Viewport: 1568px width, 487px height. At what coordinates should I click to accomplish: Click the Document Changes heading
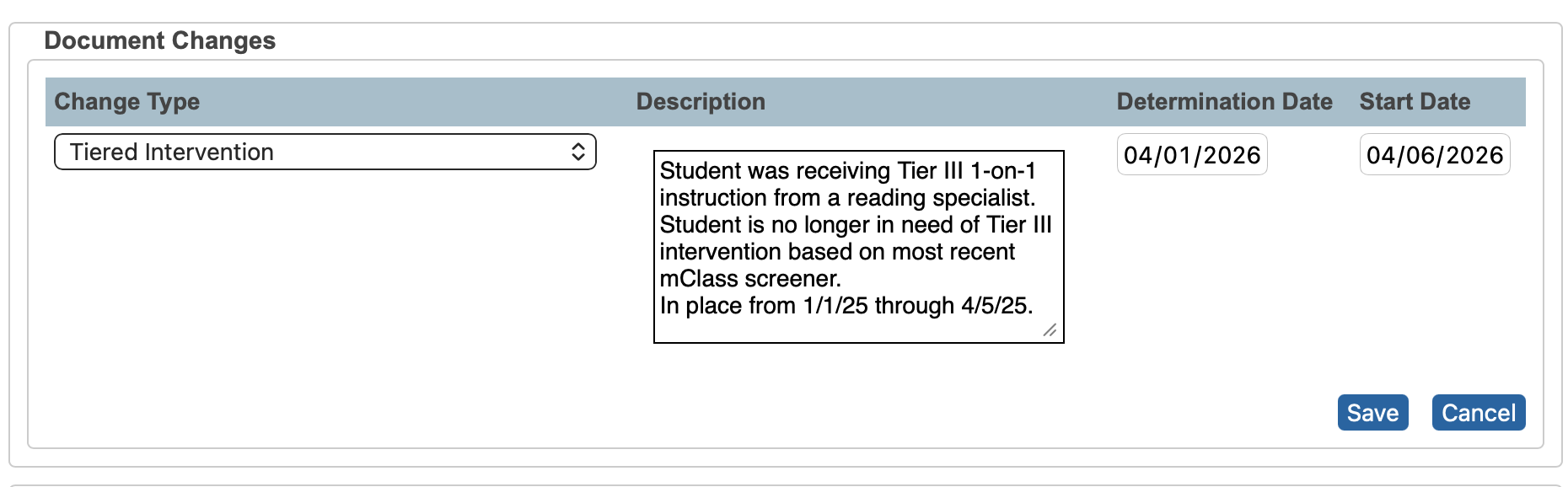pos(159,40)
